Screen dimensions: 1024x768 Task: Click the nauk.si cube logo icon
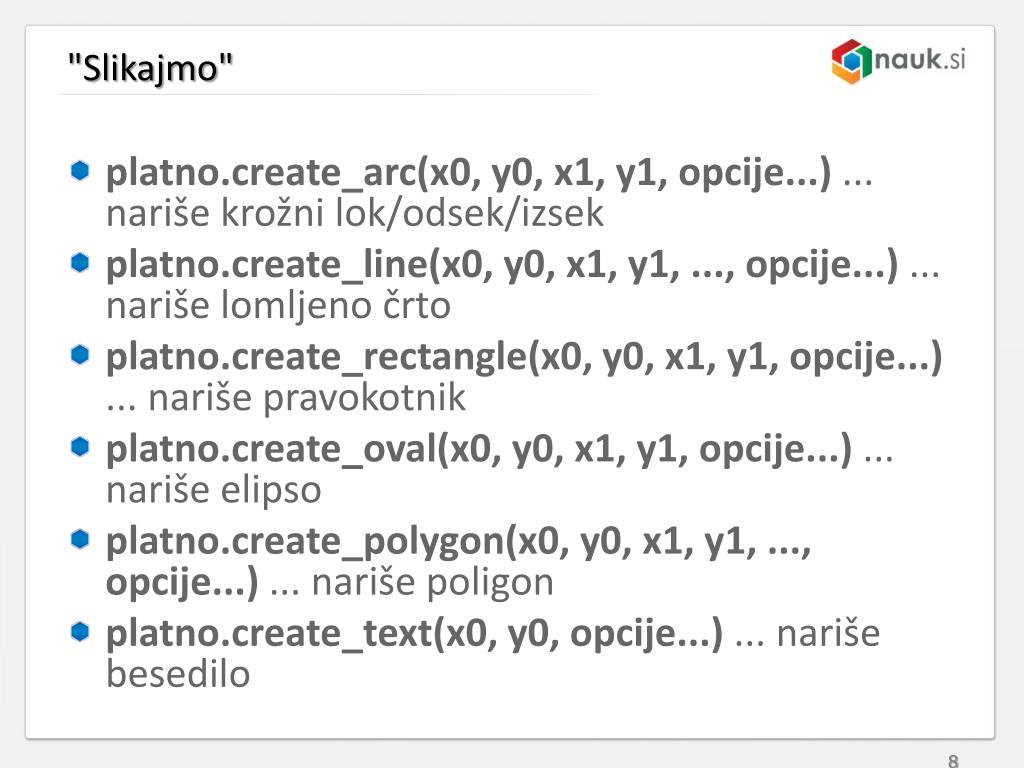(852, 61)
